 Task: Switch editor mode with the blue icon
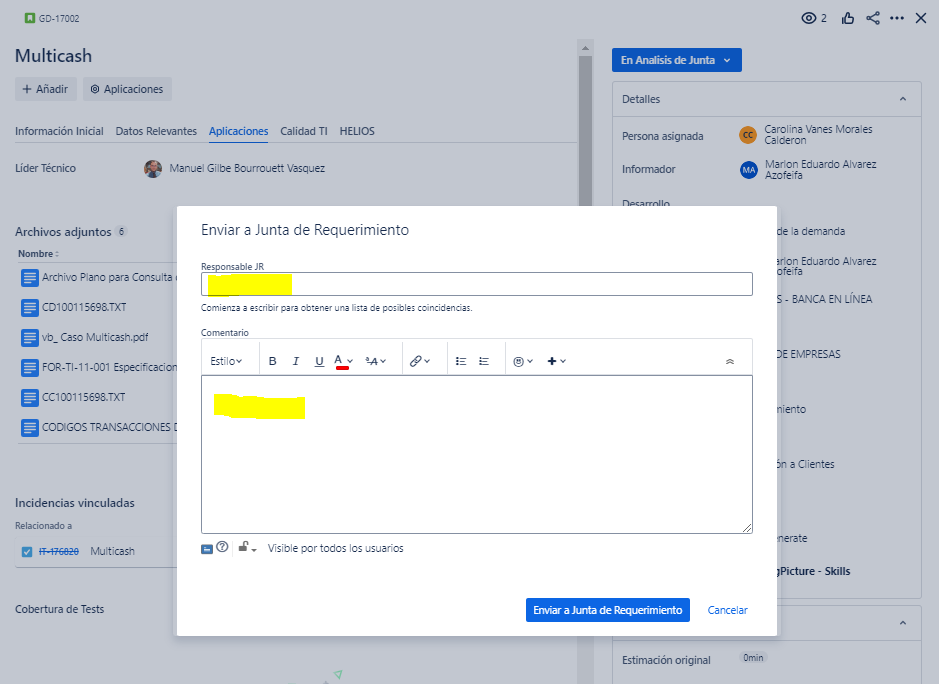click(x=207, y=549)
